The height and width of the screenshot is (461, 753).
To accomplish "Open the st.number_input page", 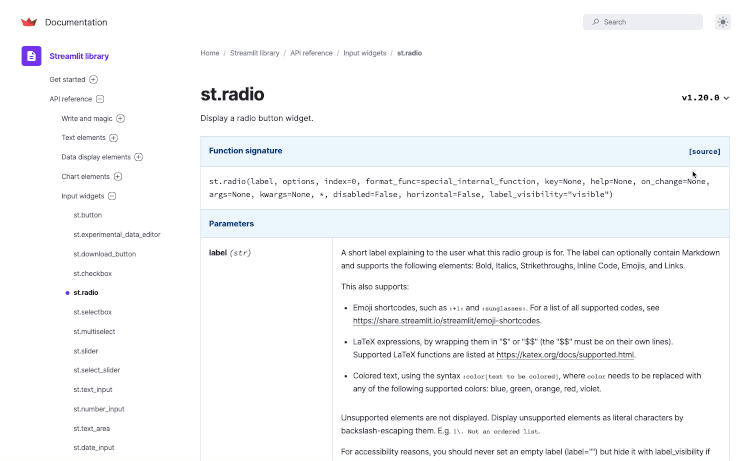I will tap(99, 409).
